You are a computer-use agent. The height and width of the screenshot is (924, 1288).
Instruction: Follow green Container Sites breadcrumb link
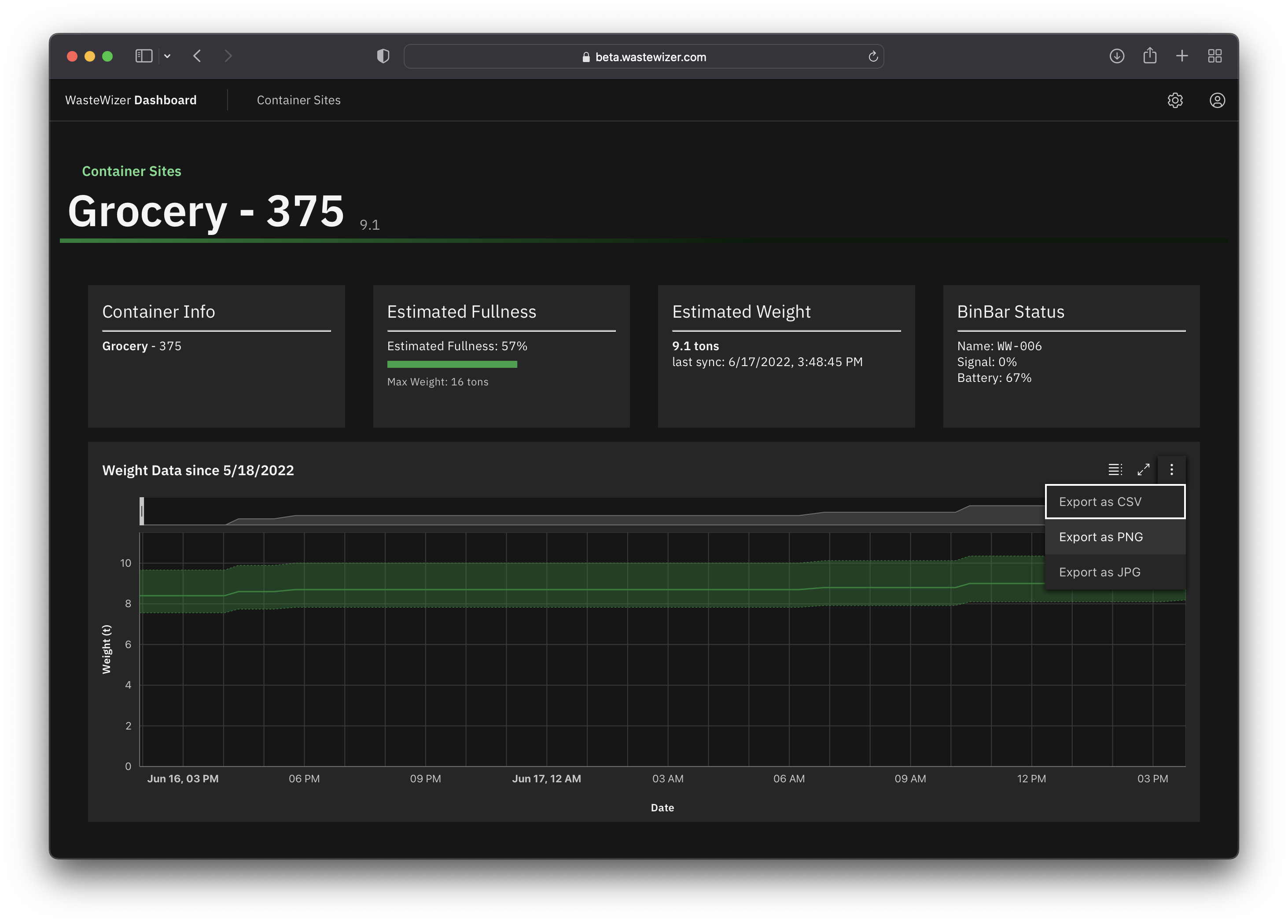[131, 172]
